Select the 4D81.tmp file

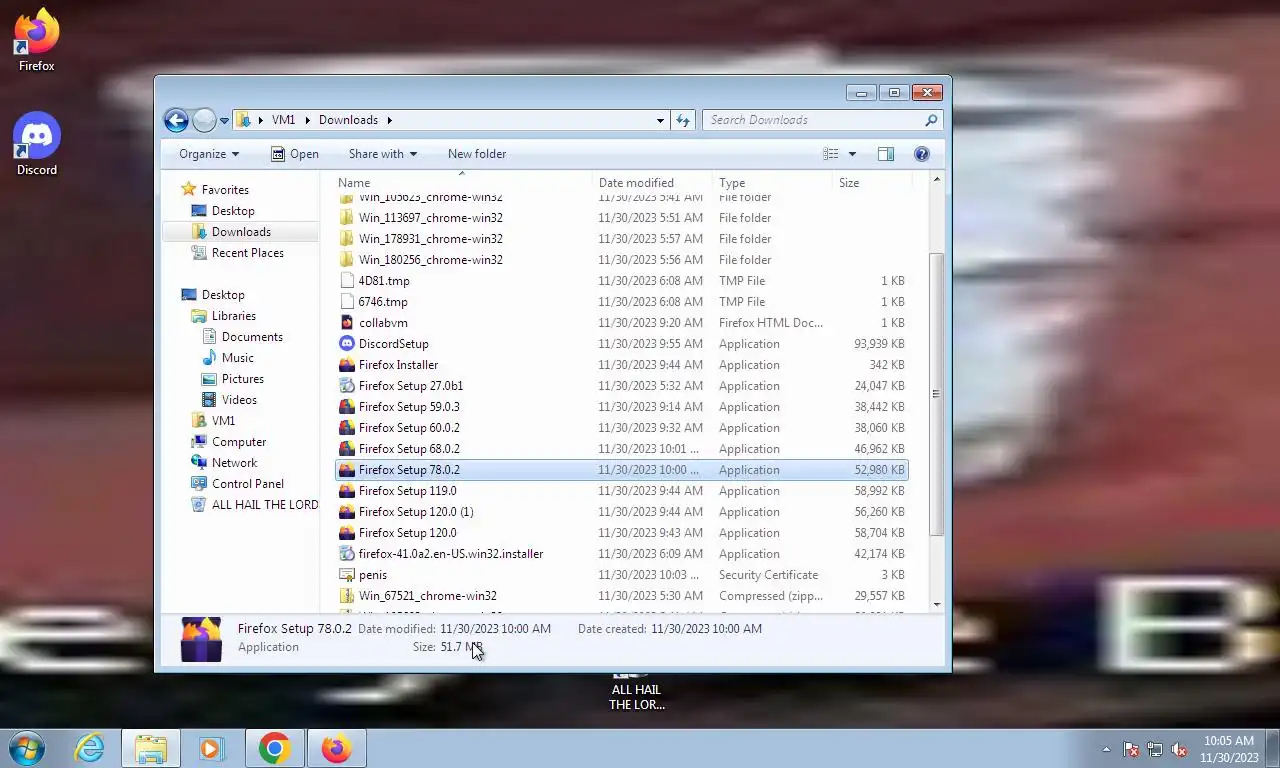point(621,281)
